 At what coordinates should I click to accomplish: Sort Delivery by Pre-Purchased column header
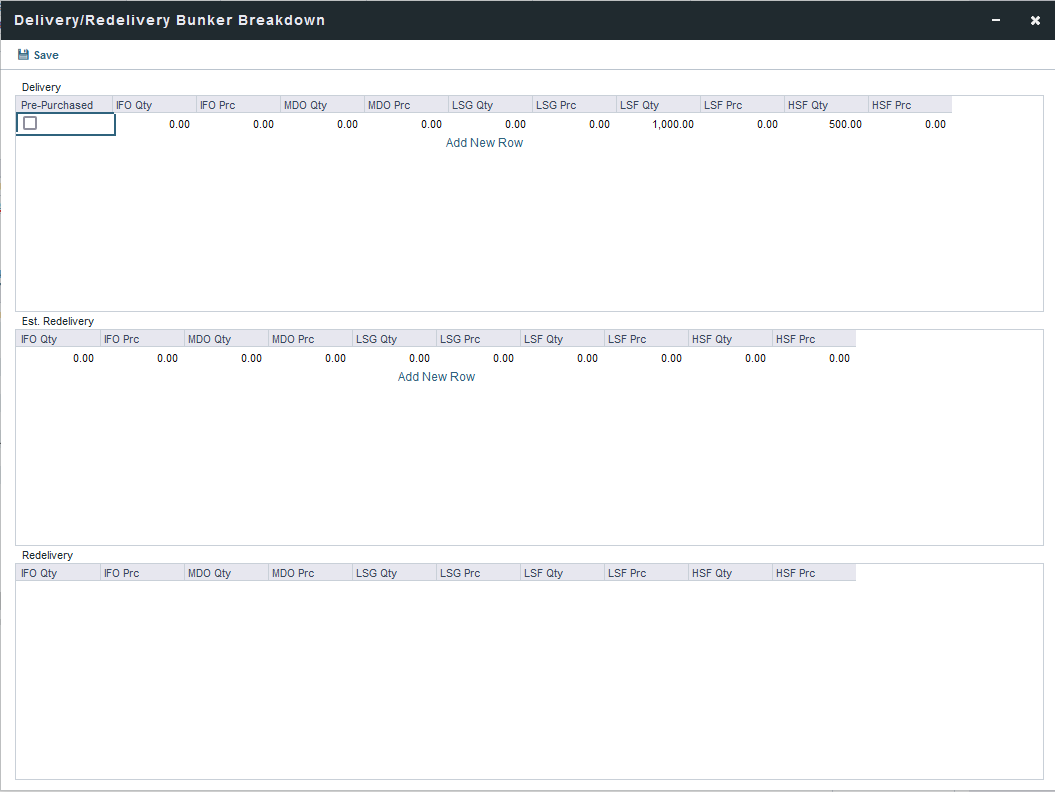coord(57,105)
